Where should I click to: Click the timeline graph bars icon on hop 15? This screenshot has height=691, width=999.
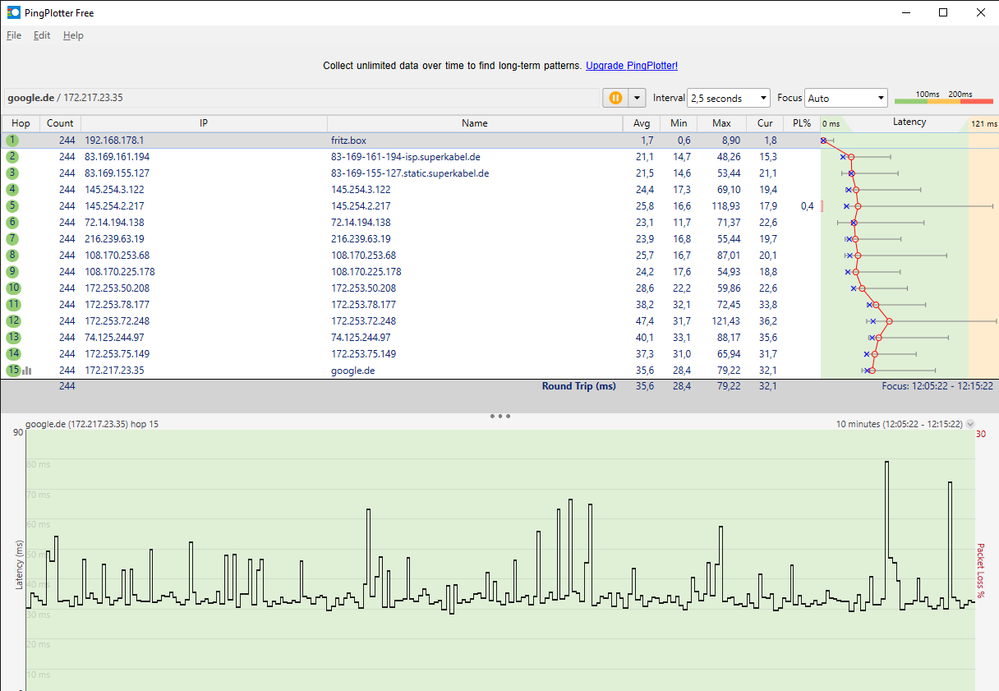(x=27, y=371)
